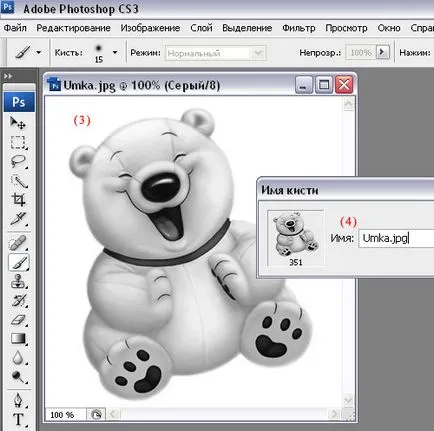This screenshot has width=434, height=431.
Task: Select the Type tool
Action: 18,420
